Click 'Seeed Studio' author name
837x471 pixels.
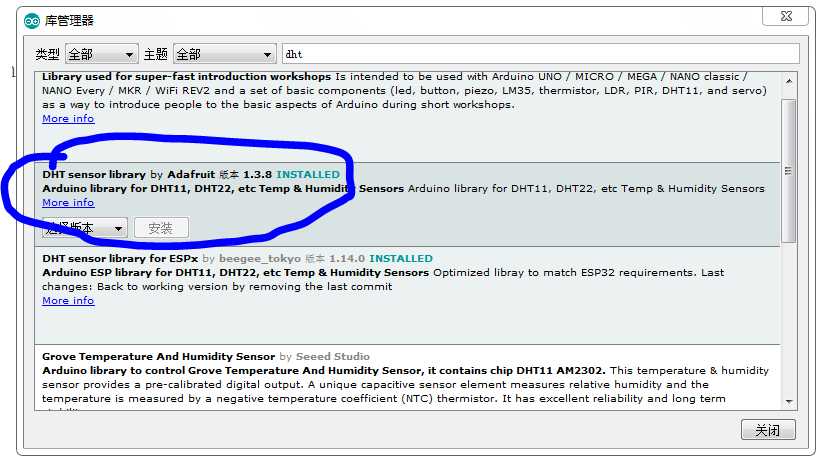[333, 357]
